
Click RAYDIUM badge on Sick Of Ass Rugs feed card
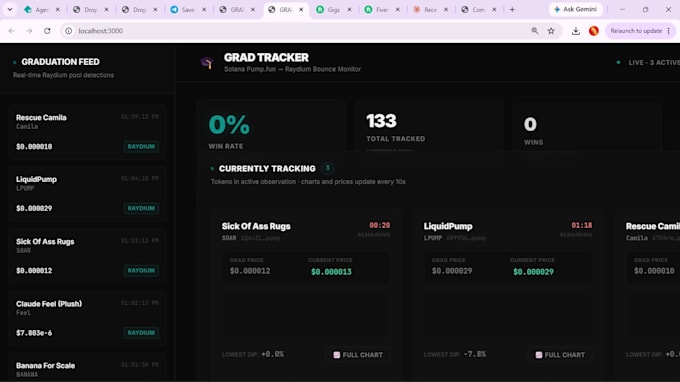[141, 270]
